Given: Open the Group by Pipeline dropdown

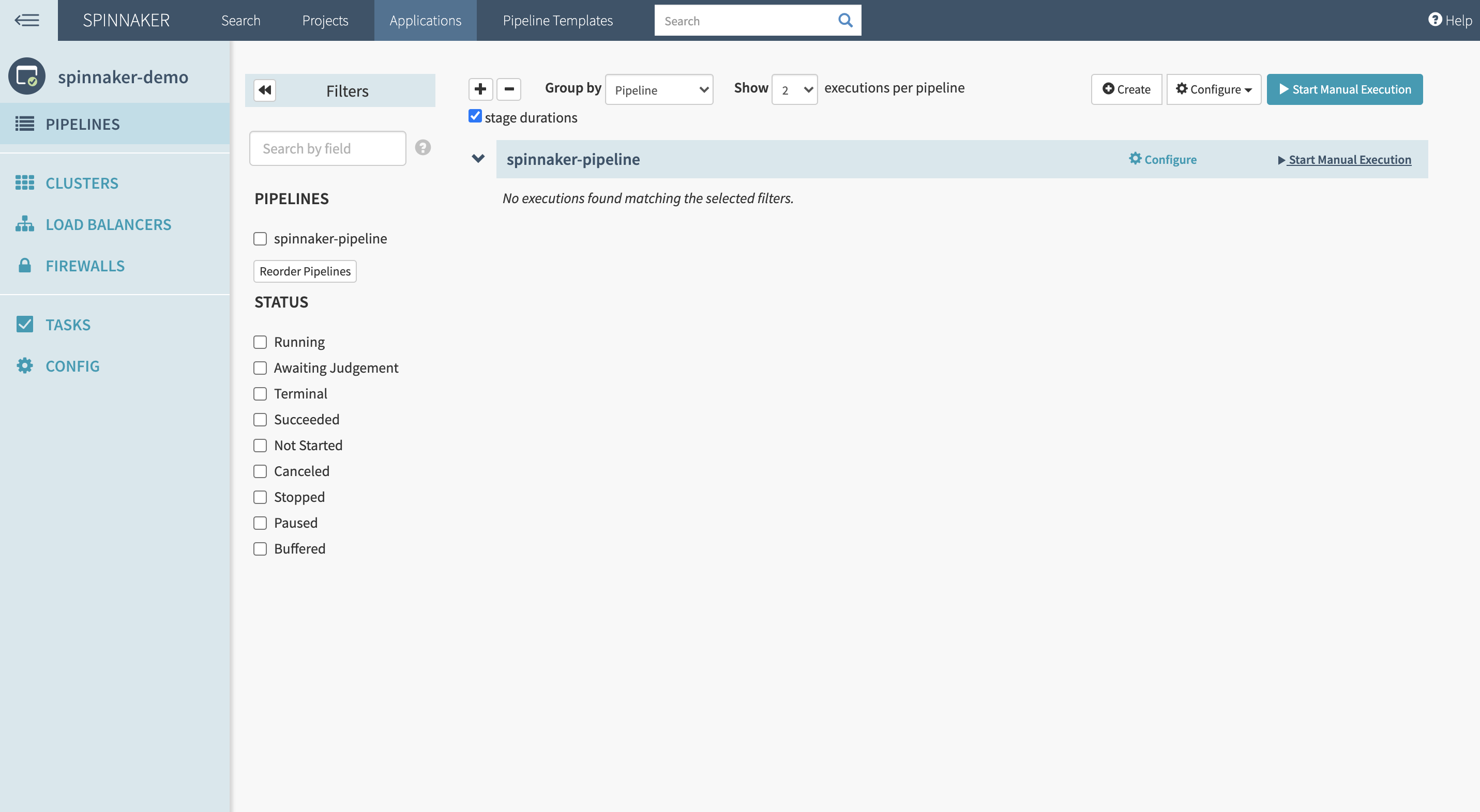Looking at the screenshot, I should pyautogui.click(x=659, y=90).
